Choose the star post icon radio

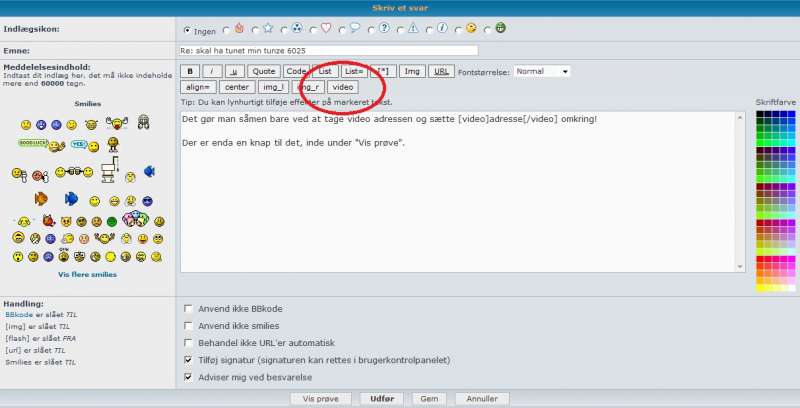click(x=254, y=29)
